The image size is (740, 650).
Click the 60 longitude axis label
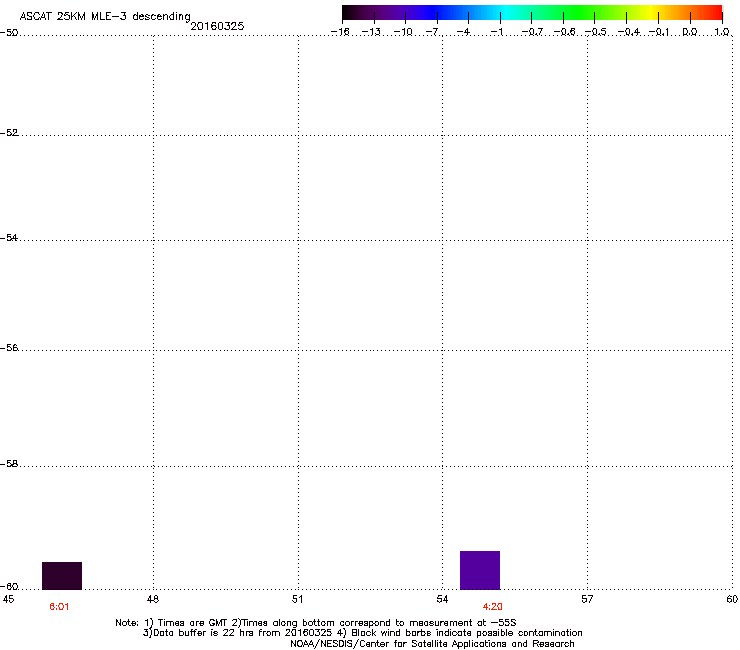(732, 599)
